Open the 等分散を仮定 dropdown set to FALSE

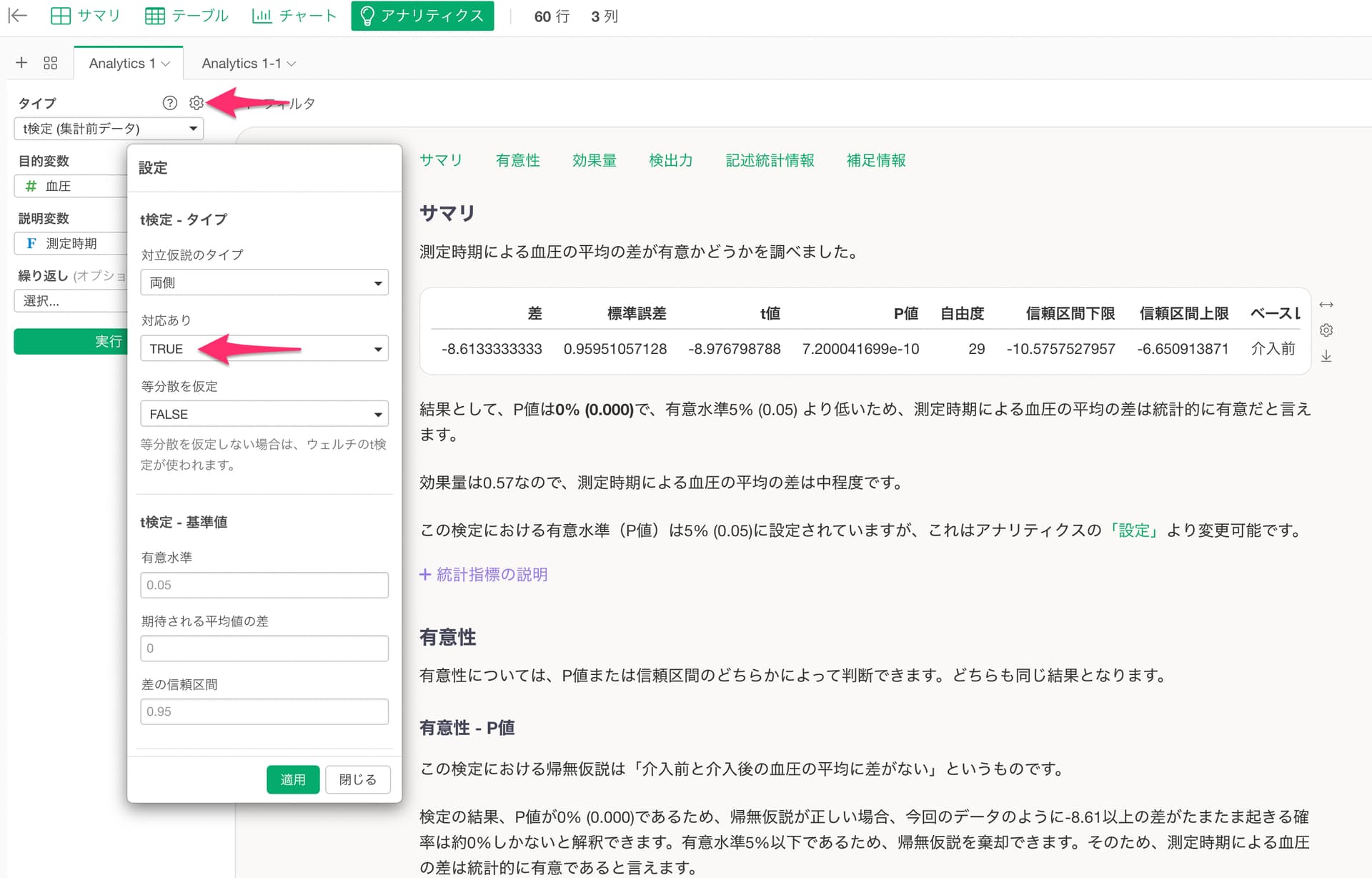[264, 414]
